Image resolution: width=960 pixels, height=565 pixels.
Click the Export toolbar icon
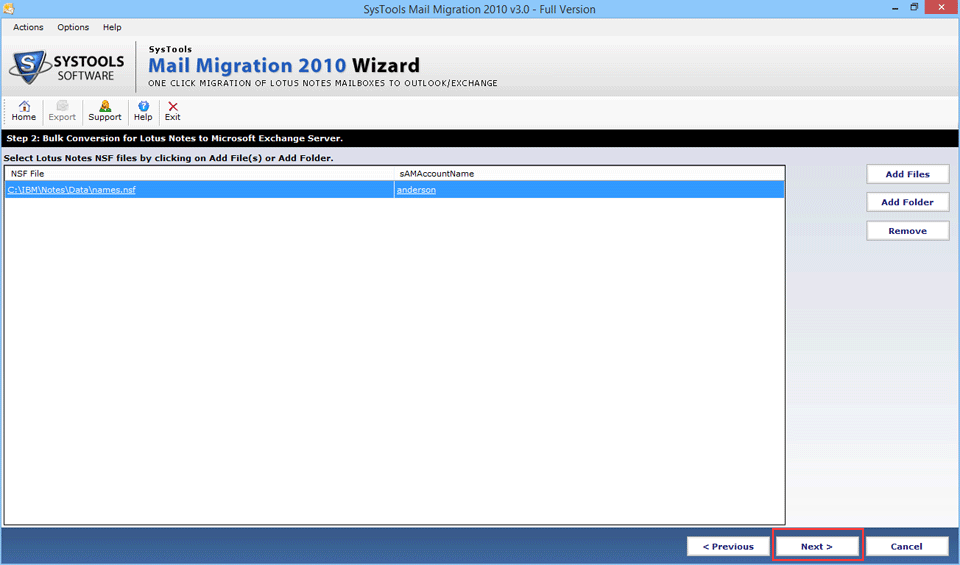[62, 111]
